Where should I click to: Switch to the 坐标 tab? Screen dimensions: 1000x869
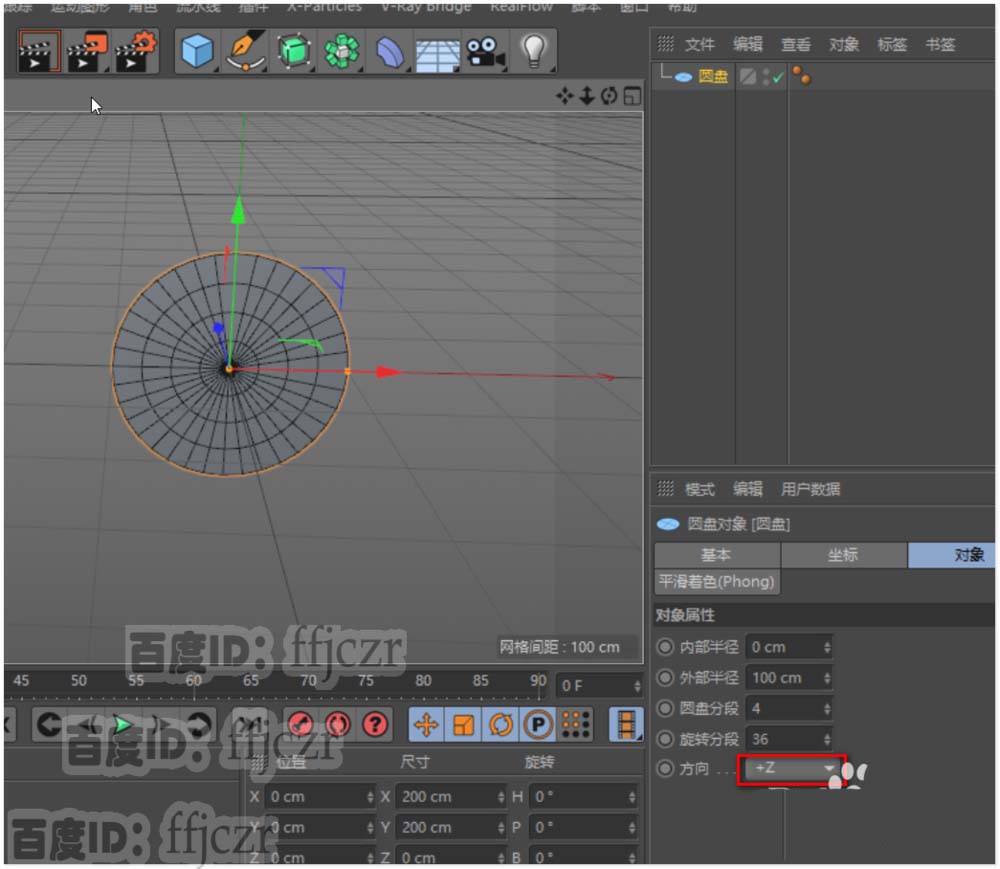(843, 555)
